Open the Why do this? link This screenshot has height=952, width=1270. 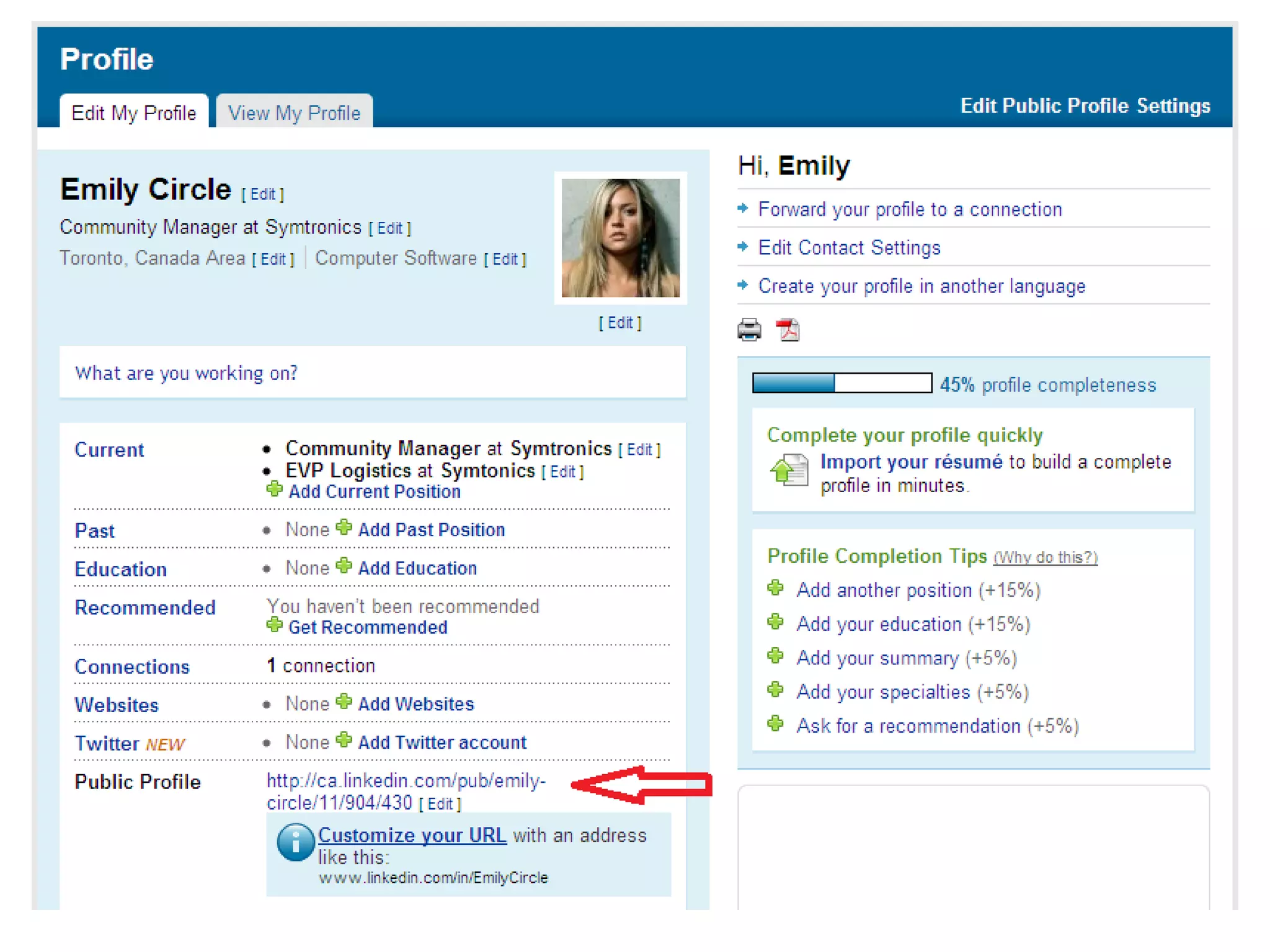tap(1045, 557)
